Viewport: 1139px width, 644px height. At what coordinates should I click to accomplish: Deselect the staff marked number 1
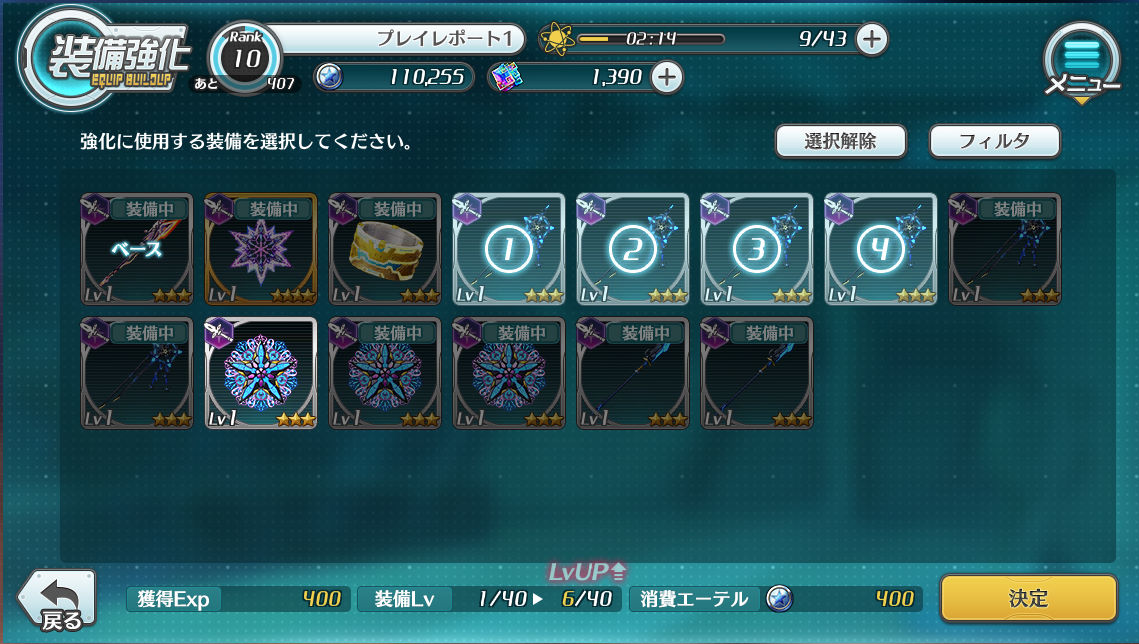tap(508, 249)
